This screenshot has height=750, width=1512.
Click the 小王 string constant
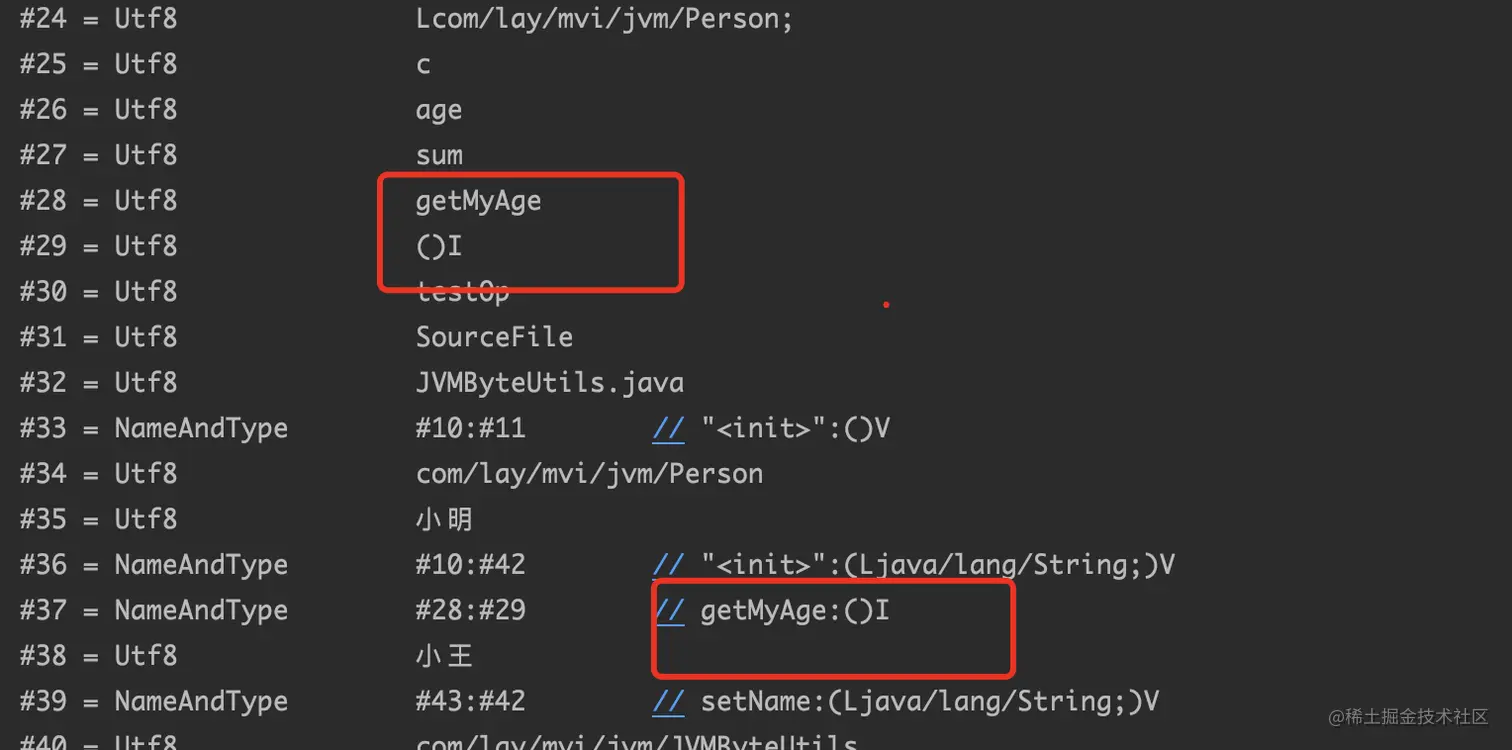click(444, 656)
